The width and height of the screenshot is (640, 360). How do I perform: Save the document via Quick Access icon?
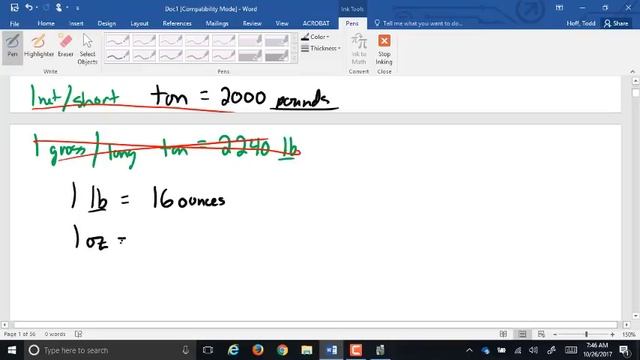coord(14,8)
